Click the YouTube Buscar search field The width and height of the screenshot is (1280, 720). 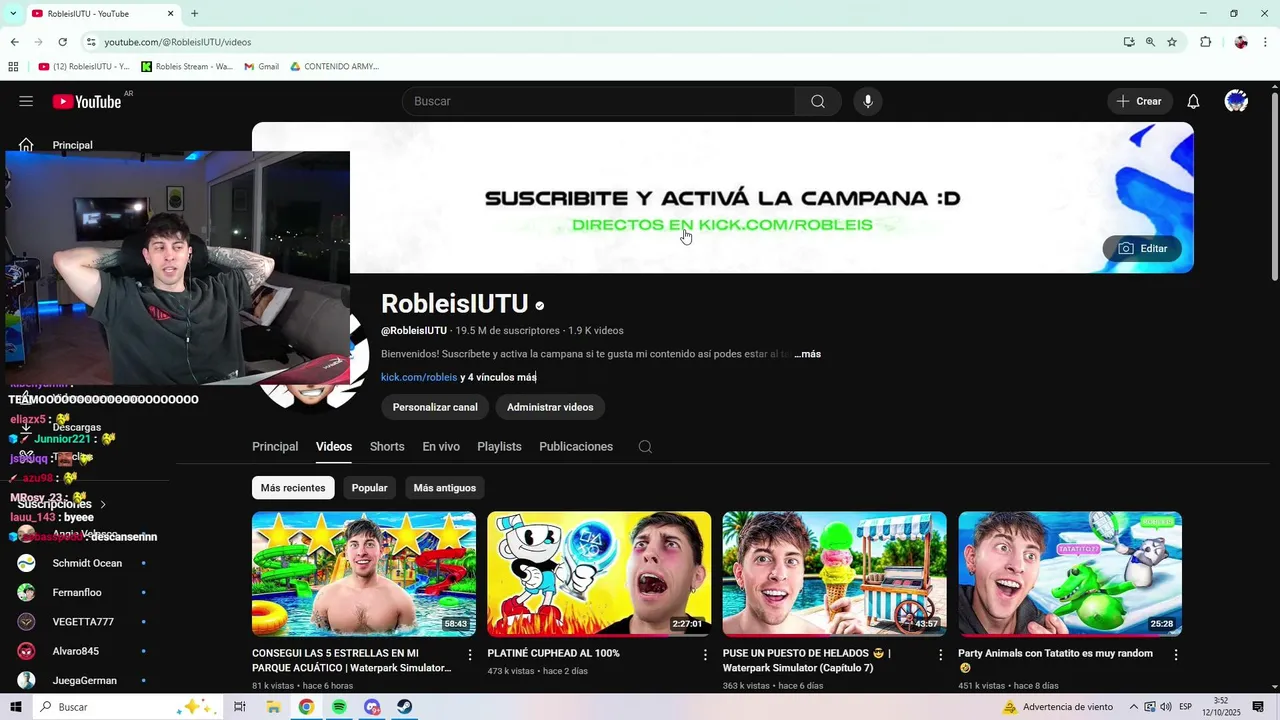tap(598, 101)
